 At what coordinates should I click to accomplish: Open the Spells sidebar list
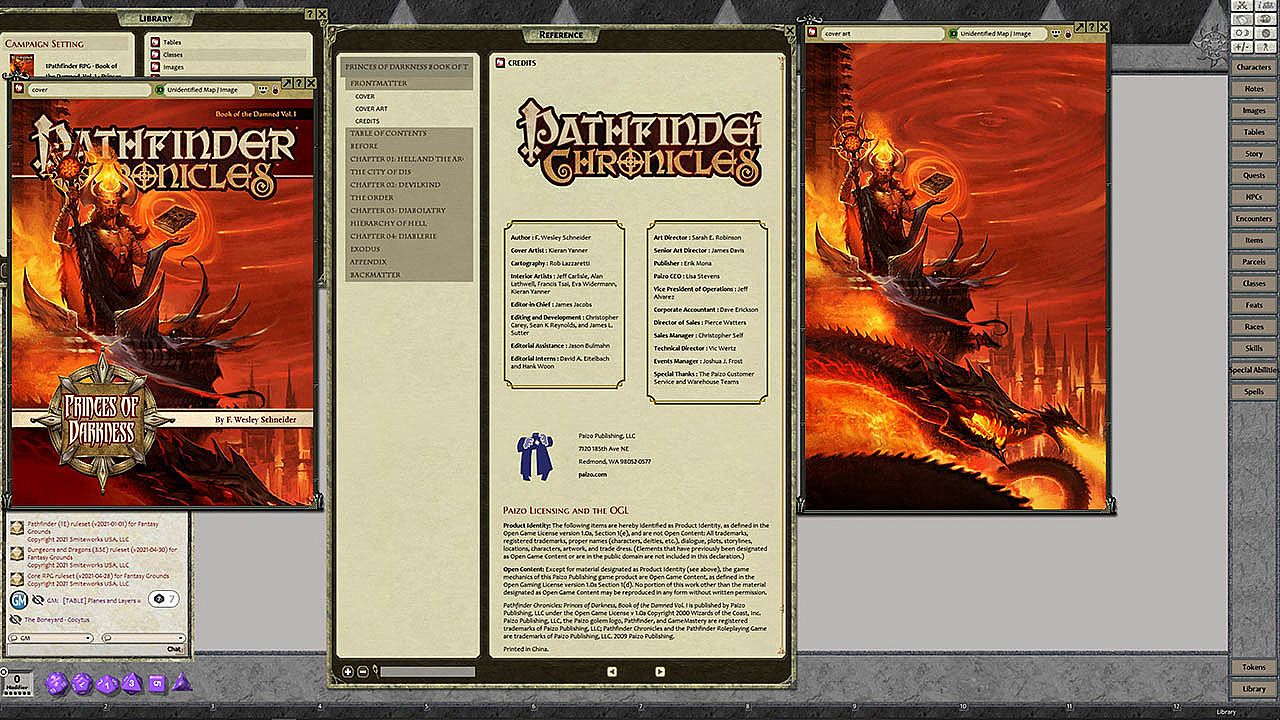(1254, 392)
